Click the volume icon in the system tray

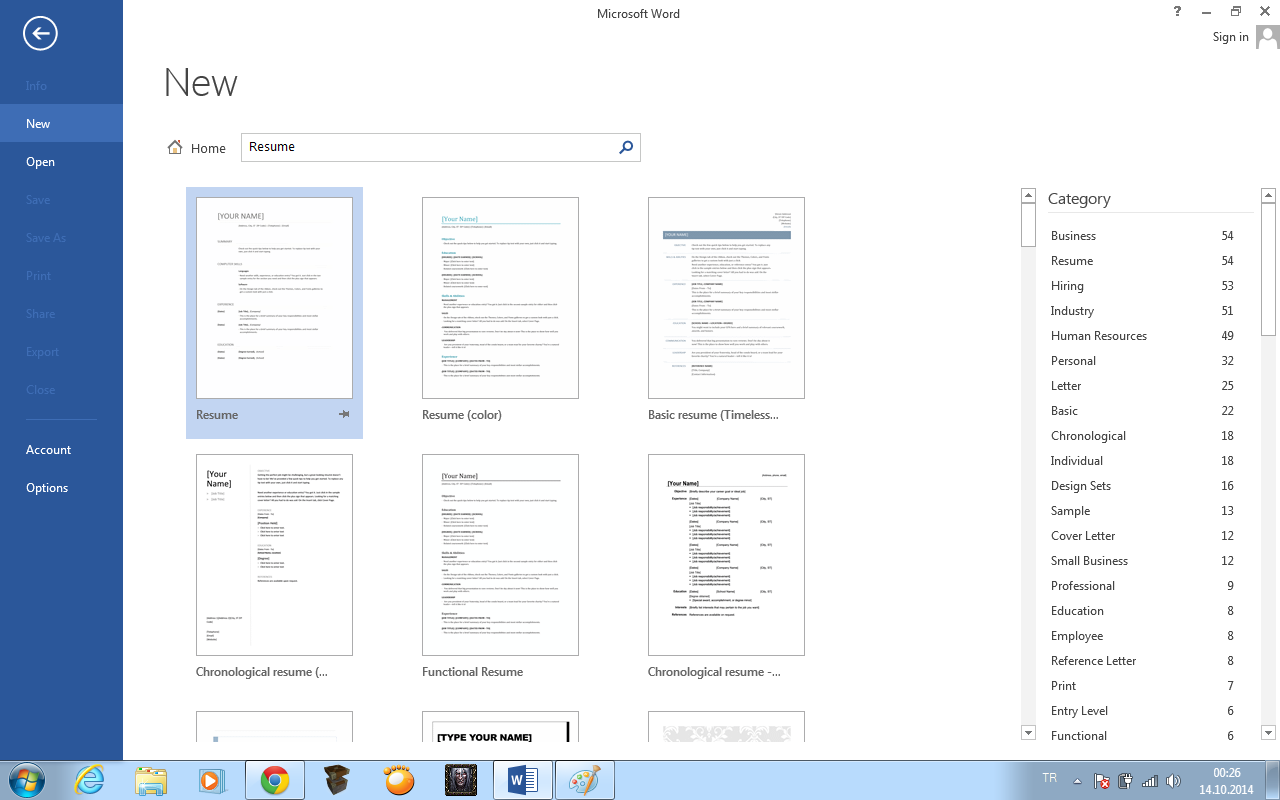(1172, 779)
